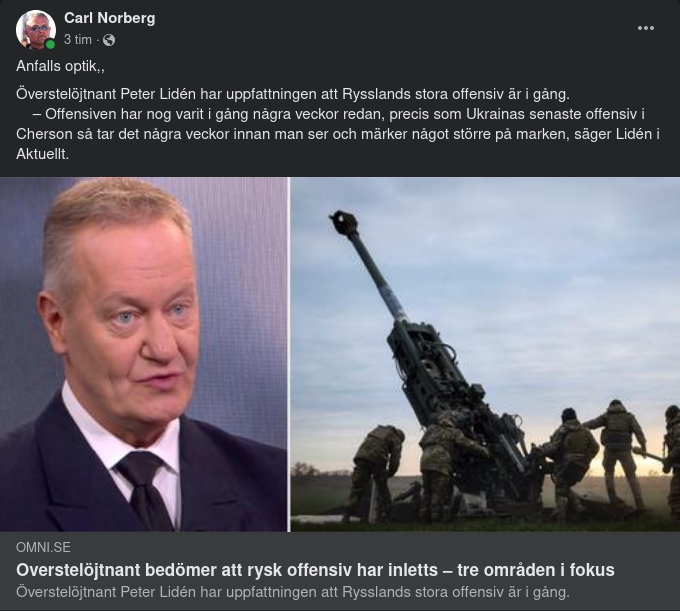The image size is (680, 611).
Task: Open the post's '3 tim' timestamp link
Action: click(x=78, y=40)
